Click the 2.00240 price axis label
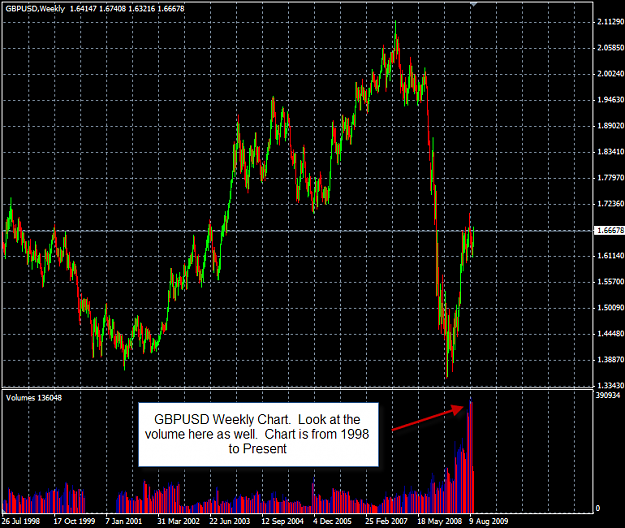The image size is (625, 528). coord(611,74)
